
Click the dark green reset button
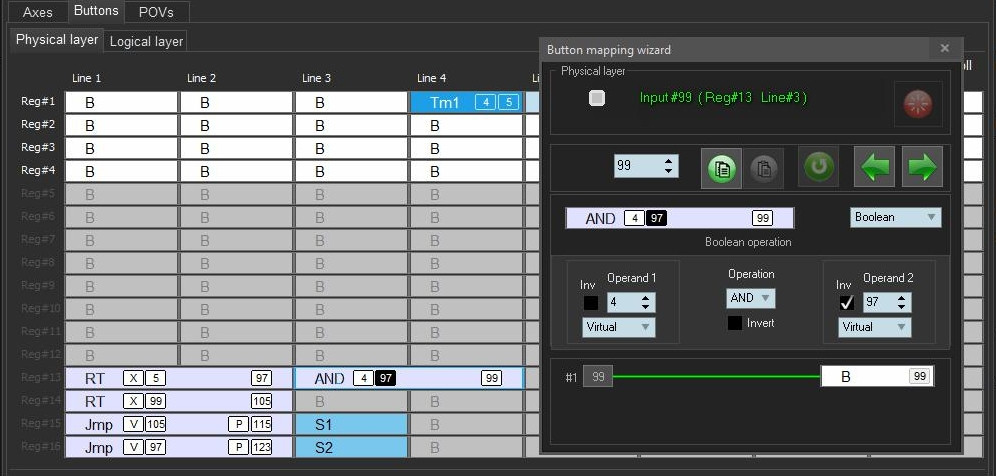818,167
